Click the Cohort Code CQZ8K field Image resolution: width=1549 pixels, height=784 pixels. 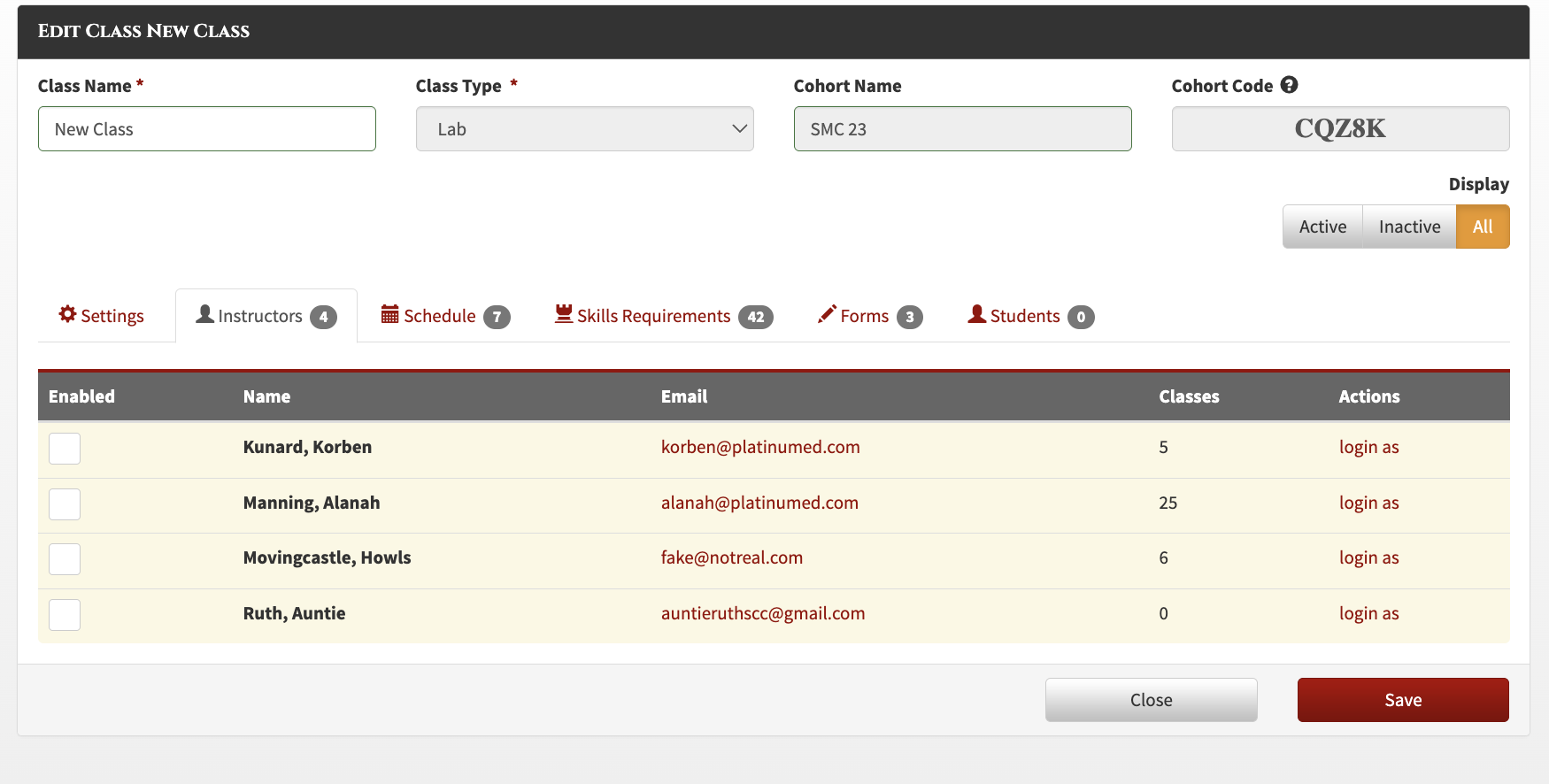(1340, 129)
